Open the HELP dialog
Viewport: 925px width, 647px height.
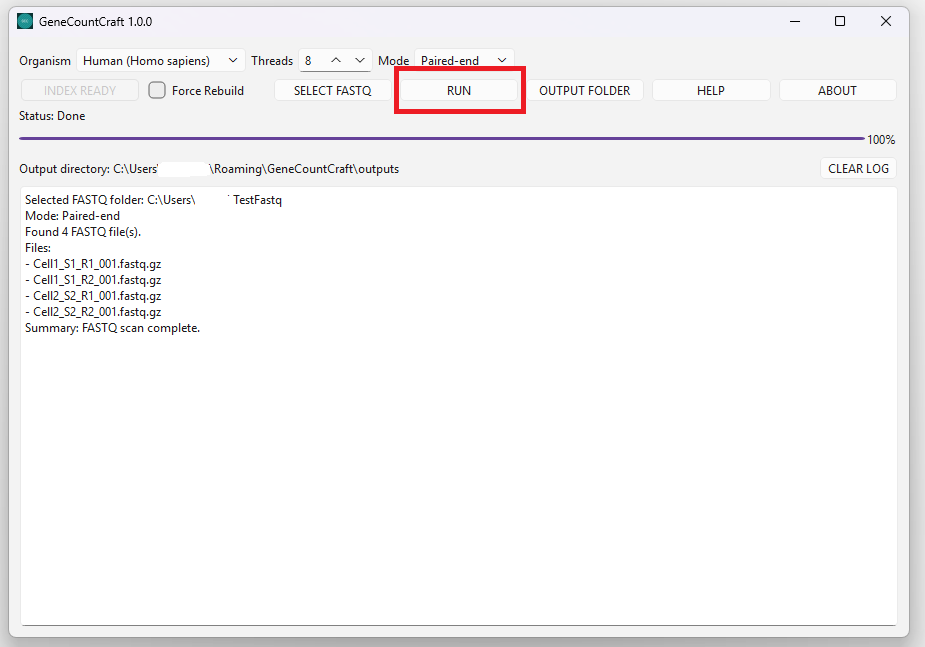(x=711, y=90)
